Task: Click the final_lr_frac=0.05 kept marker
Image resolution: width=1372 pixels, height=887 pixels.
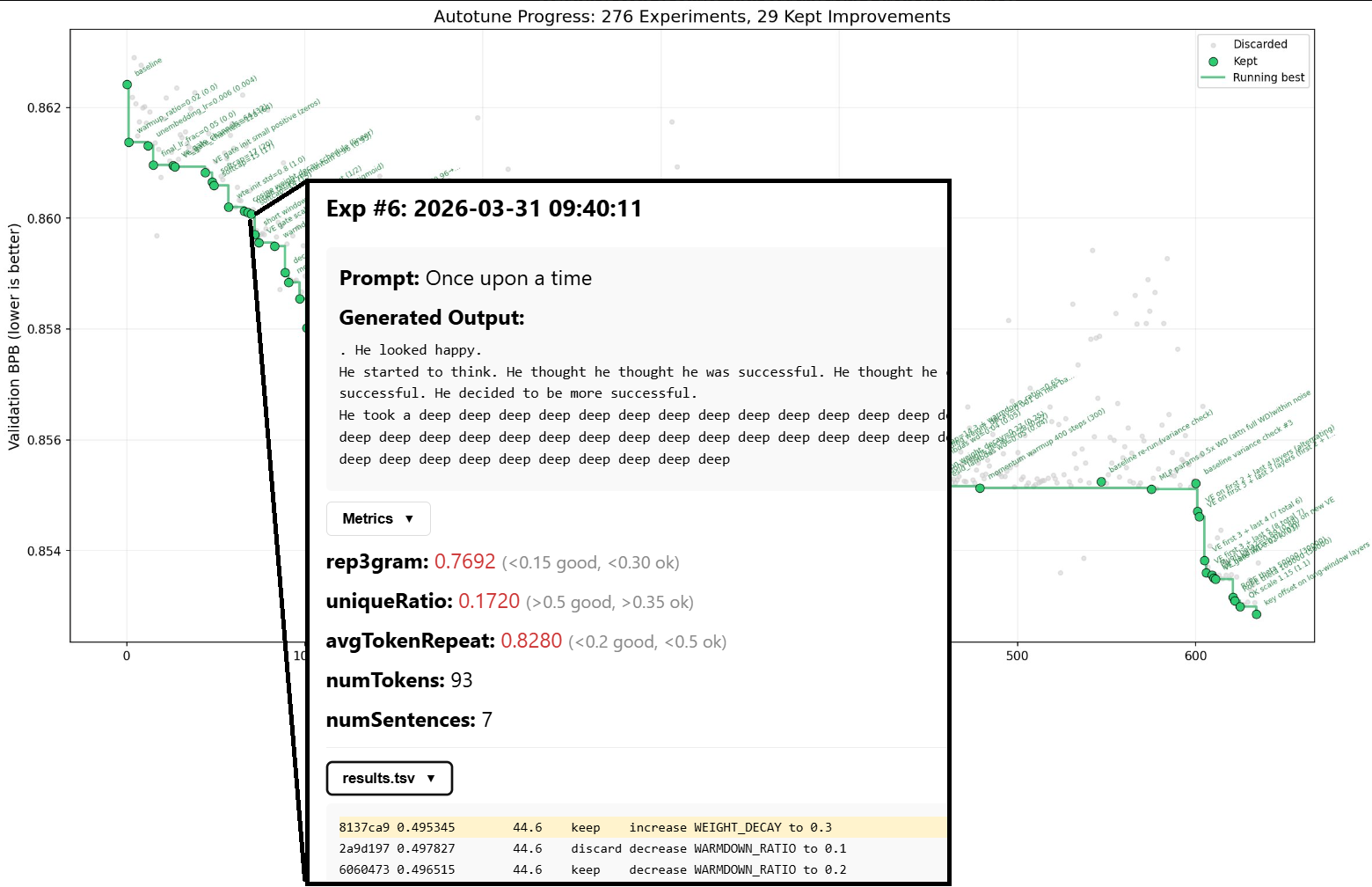Action: click(154, 165)
